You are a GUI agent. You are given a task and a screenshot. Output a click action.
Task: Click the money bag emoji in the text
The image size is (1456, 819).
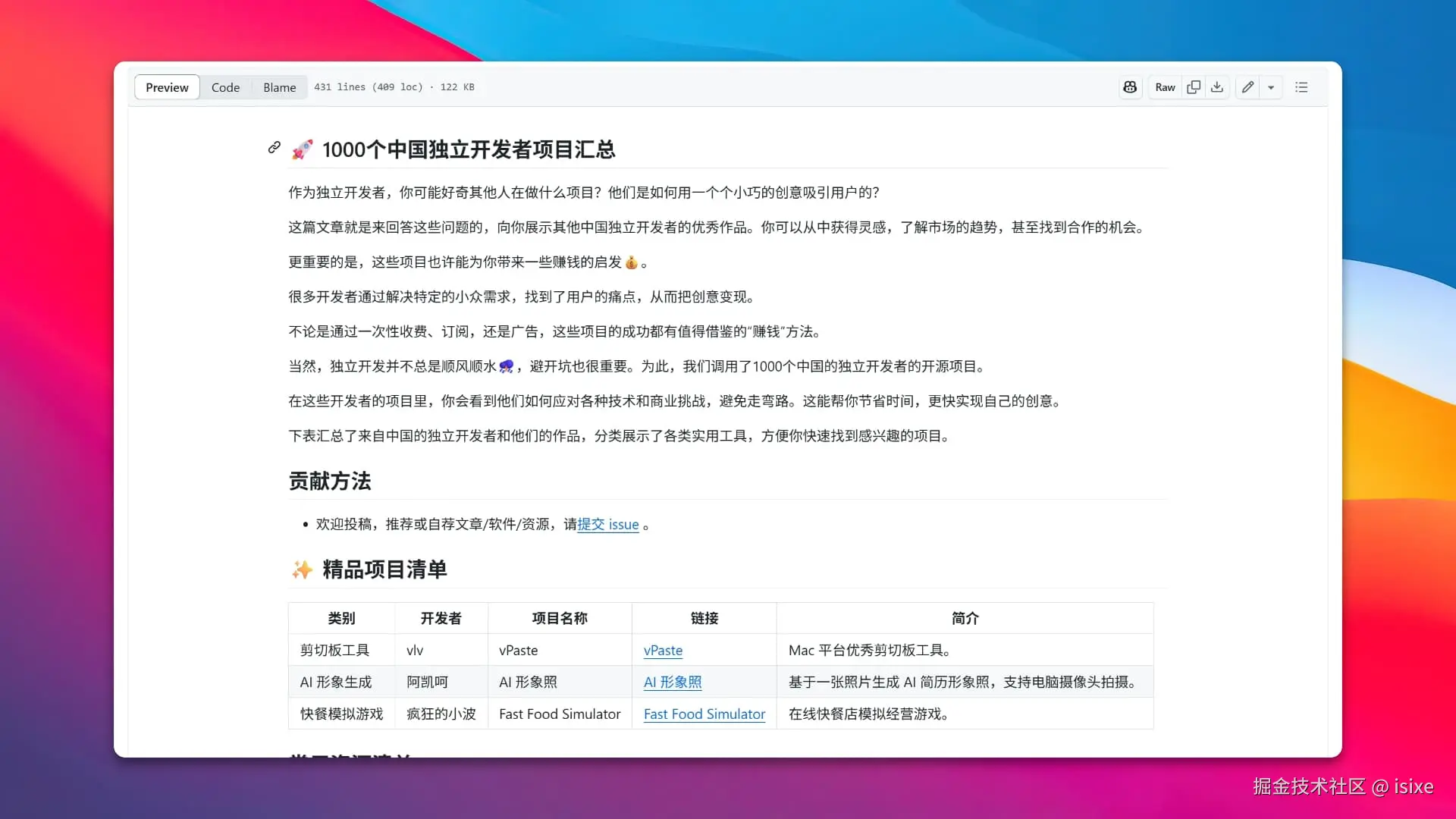point(633,262)
